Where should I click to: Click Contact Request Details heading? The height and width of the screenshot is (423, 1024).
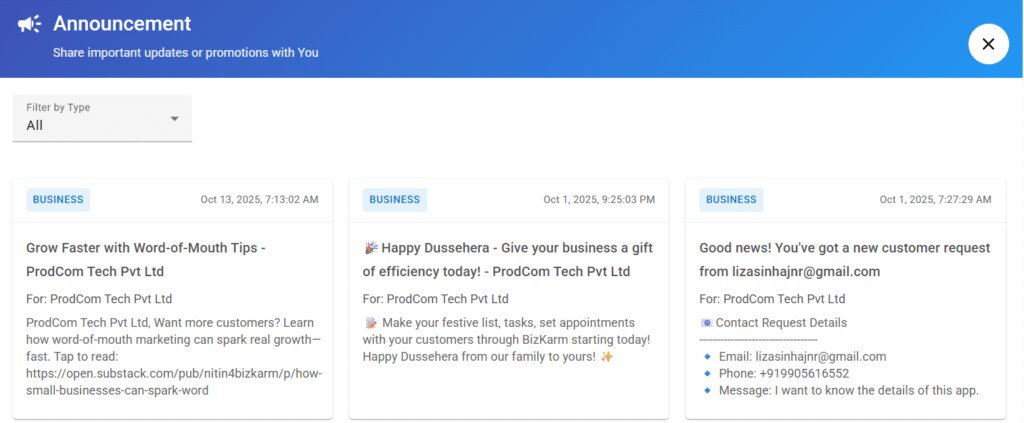click(781, 323)
